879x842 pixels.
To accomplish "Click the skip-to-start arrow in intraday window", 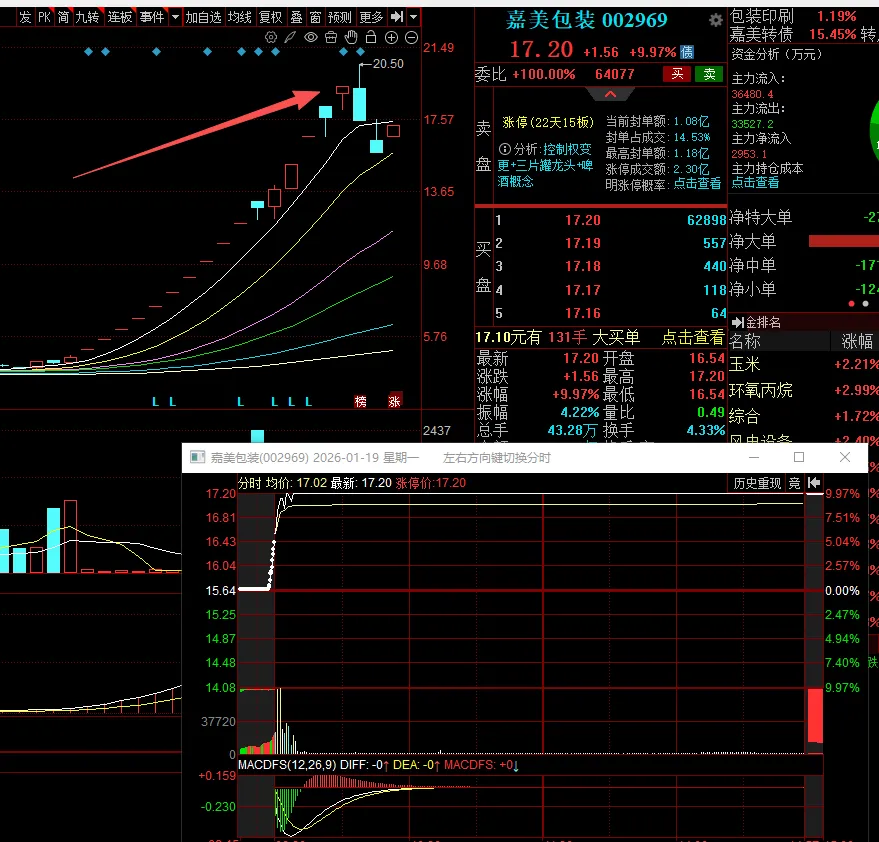I will [814, 483].
